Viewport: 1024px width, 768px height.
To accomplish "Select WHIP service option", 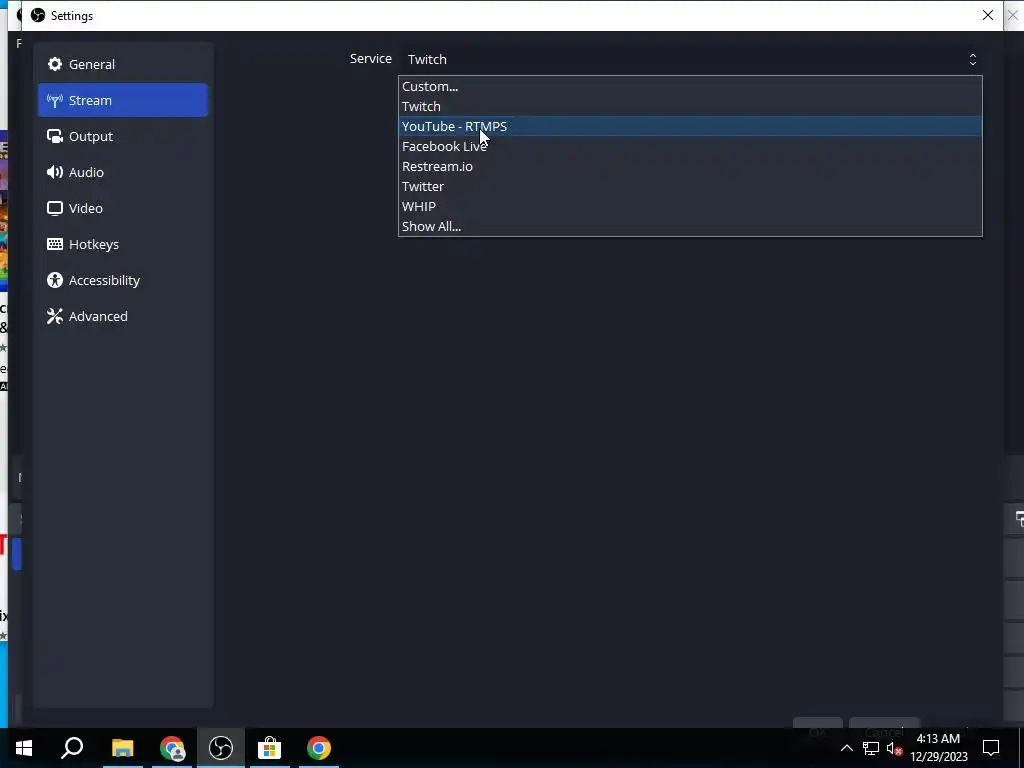I will coord(690,206).
